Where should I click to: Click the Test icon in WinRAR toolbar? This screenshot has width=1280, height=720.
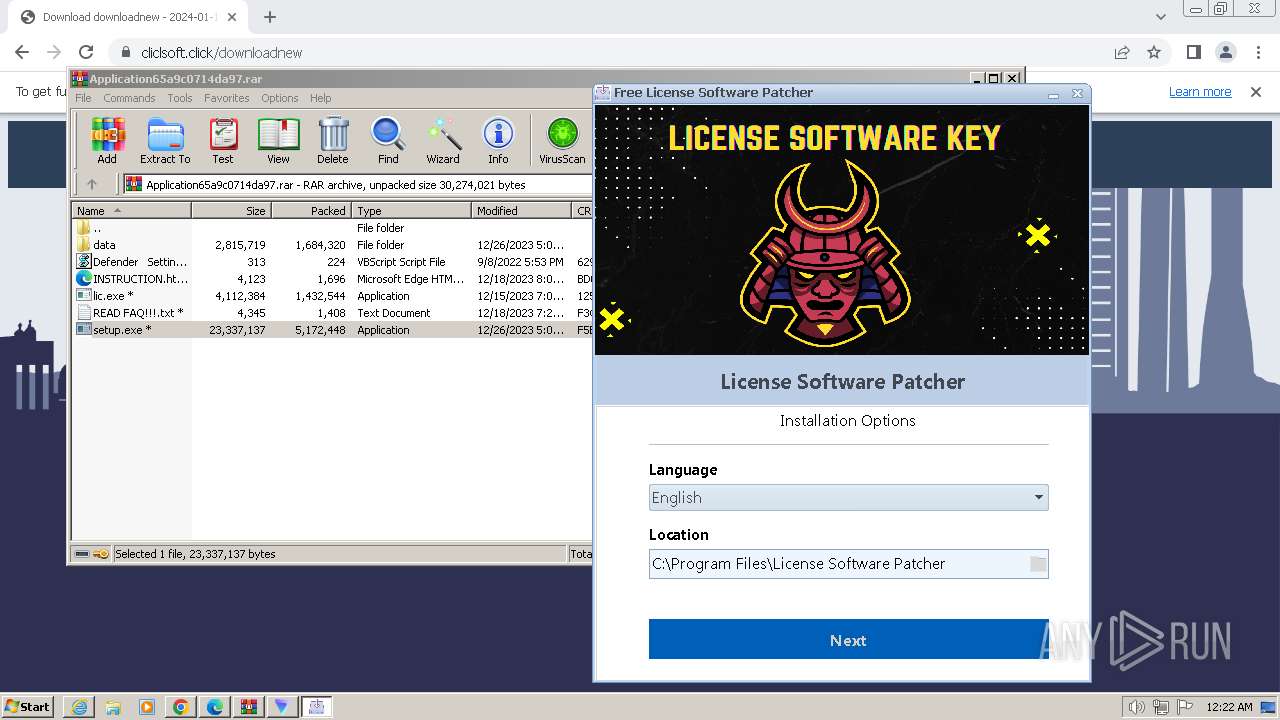click(x=223, y=141)
